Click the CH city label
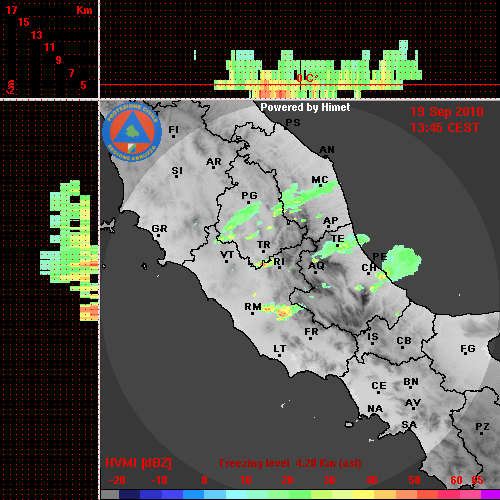The image size is (500, 500). point(369,267)
